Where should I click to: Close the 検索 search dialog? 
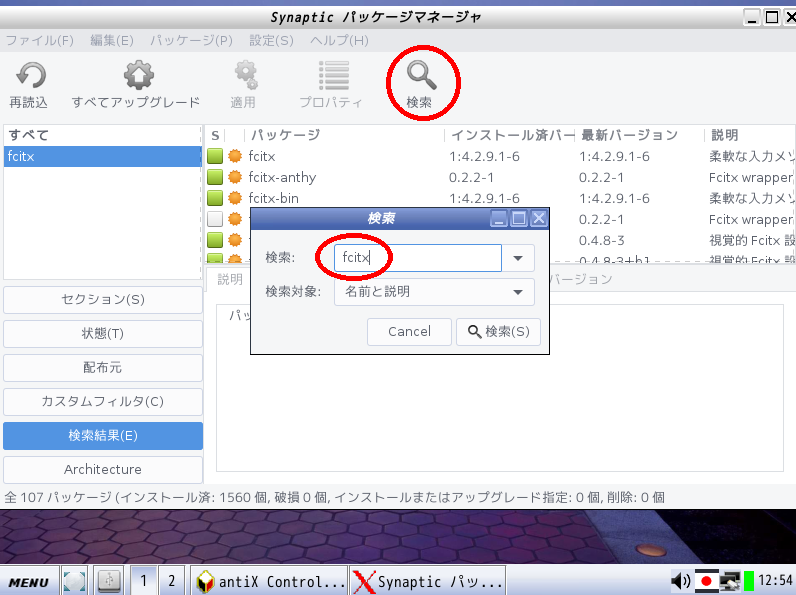(539, 219)
